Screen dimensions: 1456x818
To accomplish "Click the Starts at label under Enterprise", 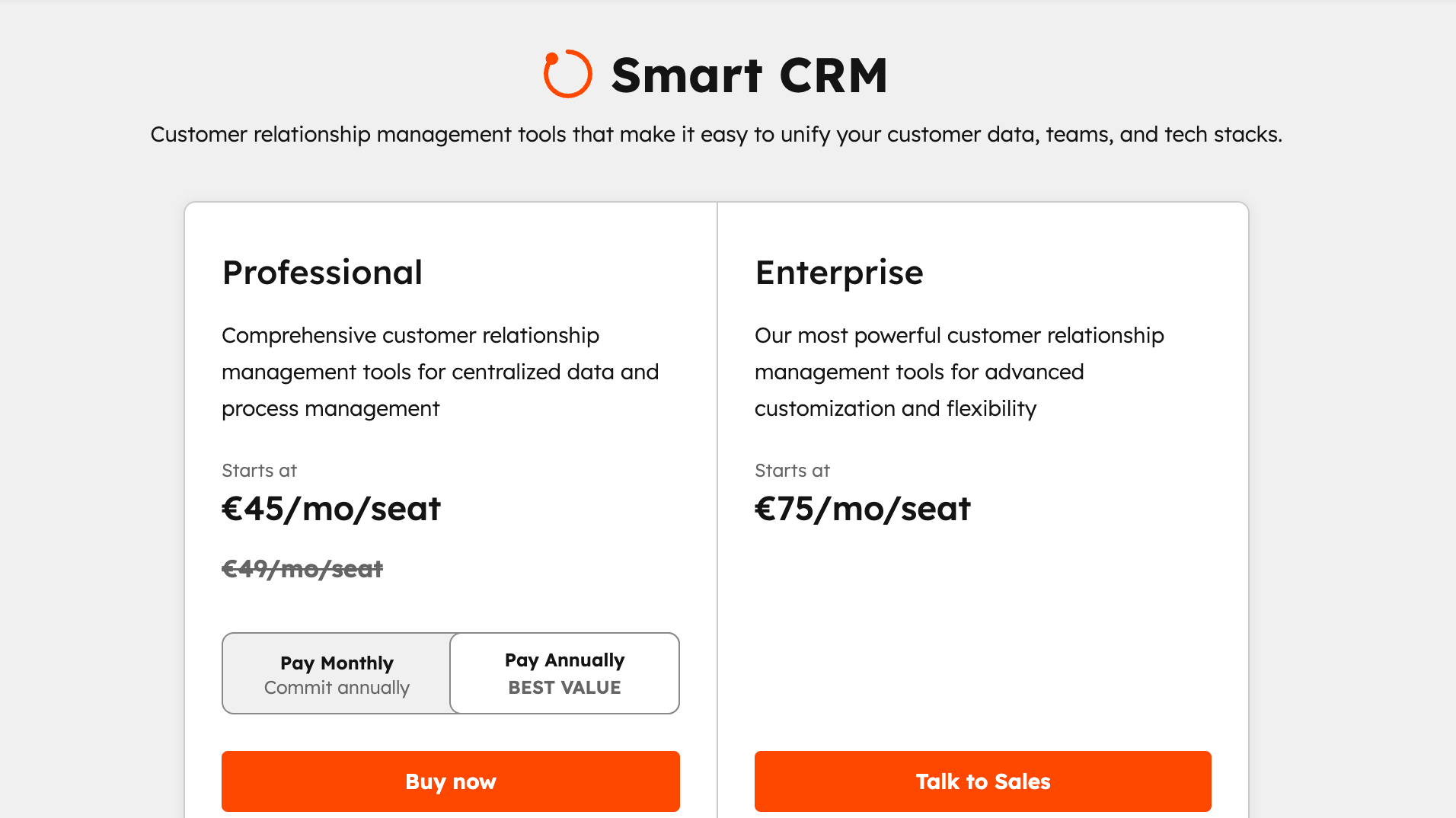I will tap(792, 471).
